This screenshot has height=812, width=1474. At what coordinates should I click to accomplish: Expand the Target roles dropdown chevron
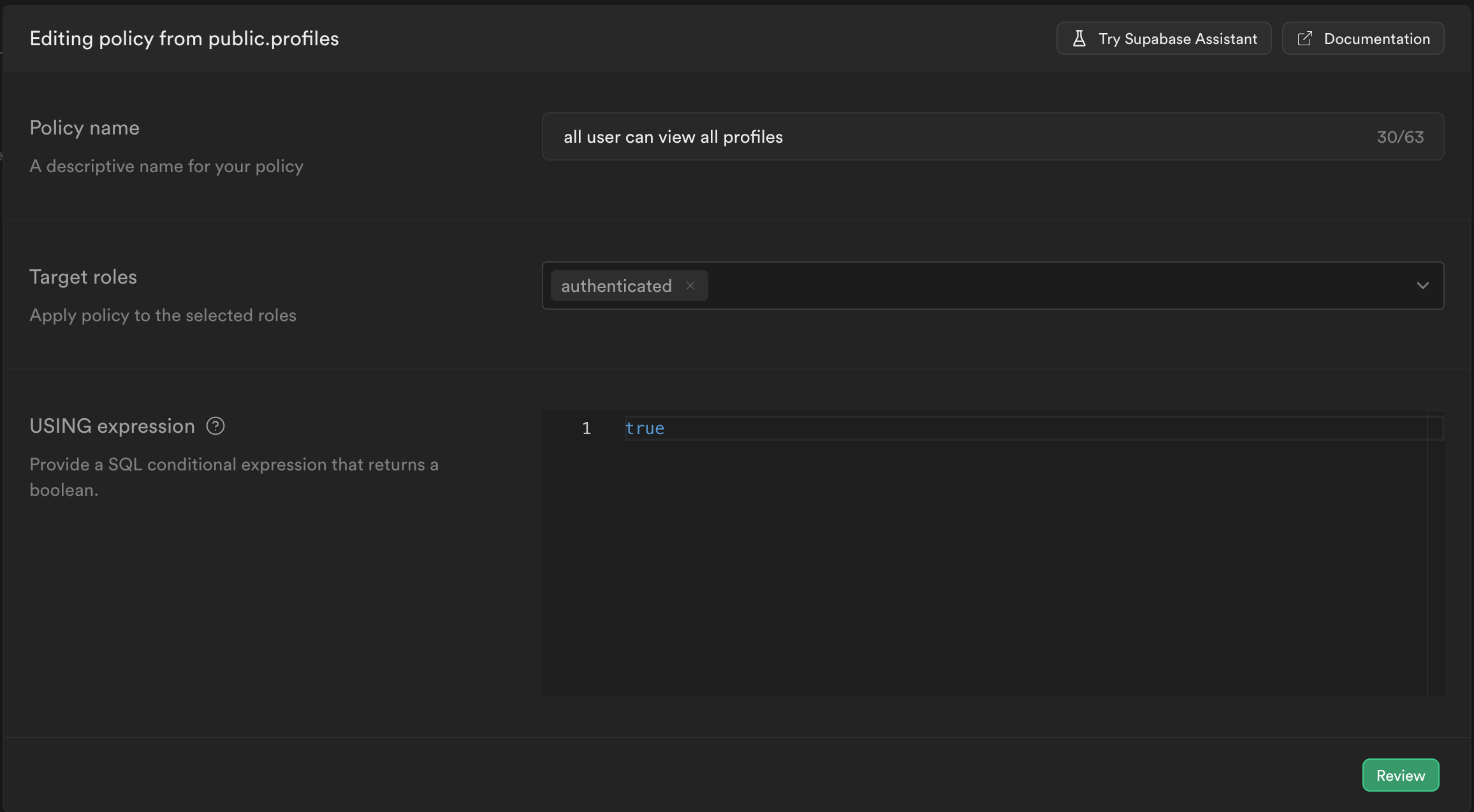[x=1422, y=286]
